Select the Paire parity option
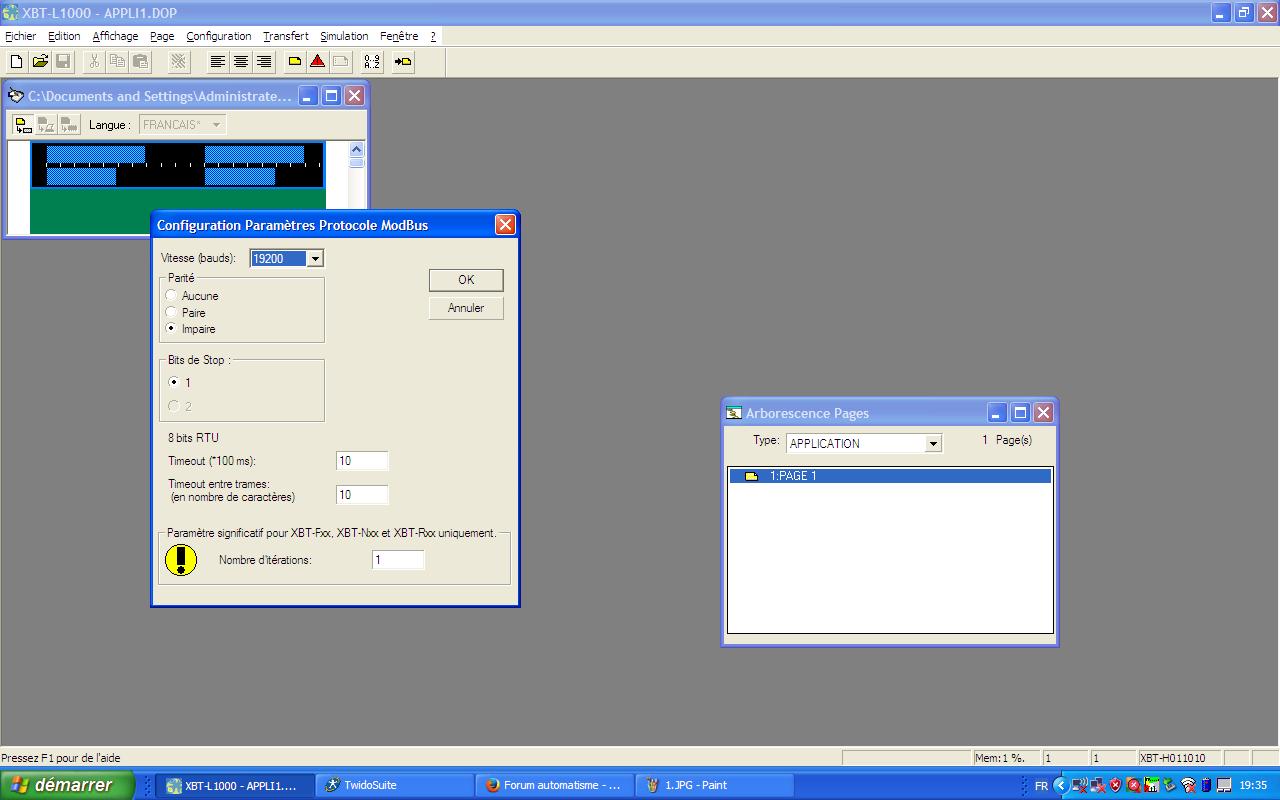Image resolution: width=1280 pixels, height=800 pixels. 172,313
